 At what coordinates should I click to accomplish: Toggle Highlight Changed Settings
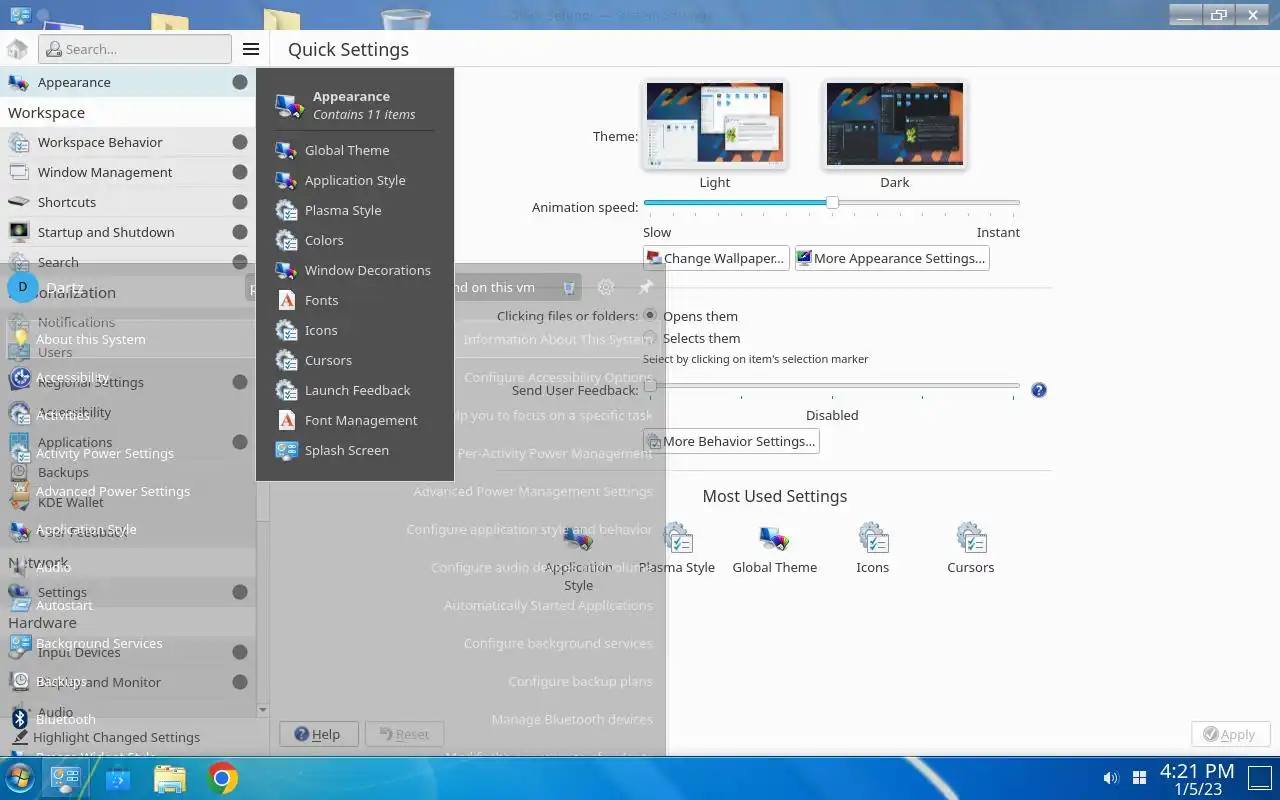point(106,737)
